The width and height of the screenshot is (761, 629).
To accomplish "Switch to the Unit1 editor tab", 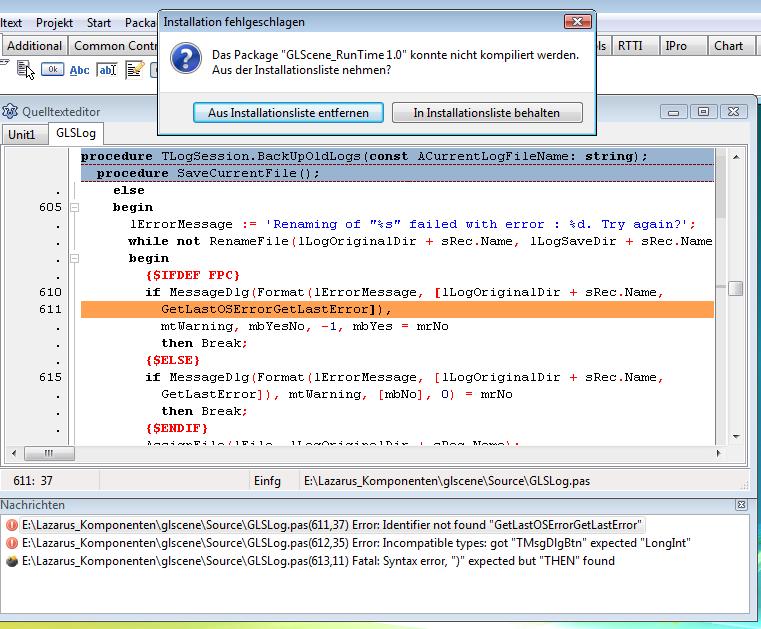I will click(x=22, y=134).
